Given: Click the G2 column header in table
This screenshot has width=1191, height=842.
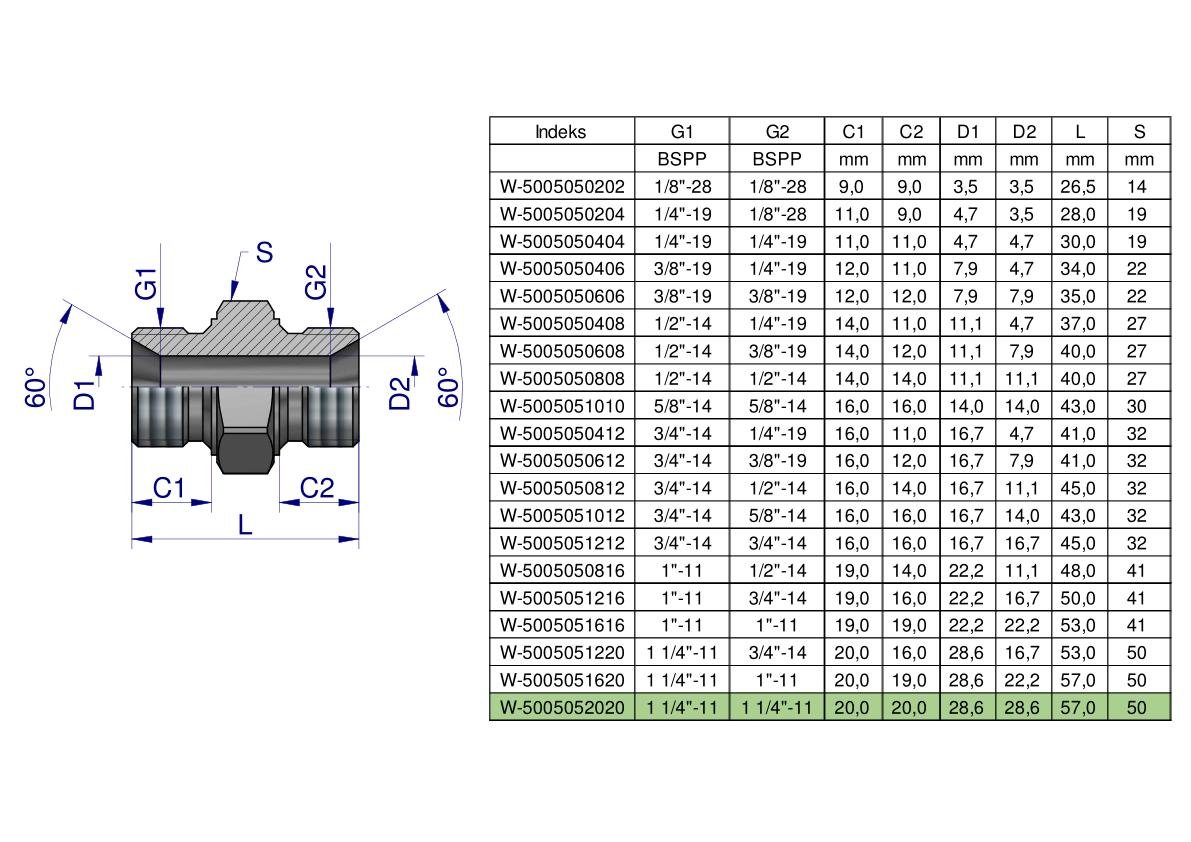Looking at the screenshot, I should tap(777, 132).
